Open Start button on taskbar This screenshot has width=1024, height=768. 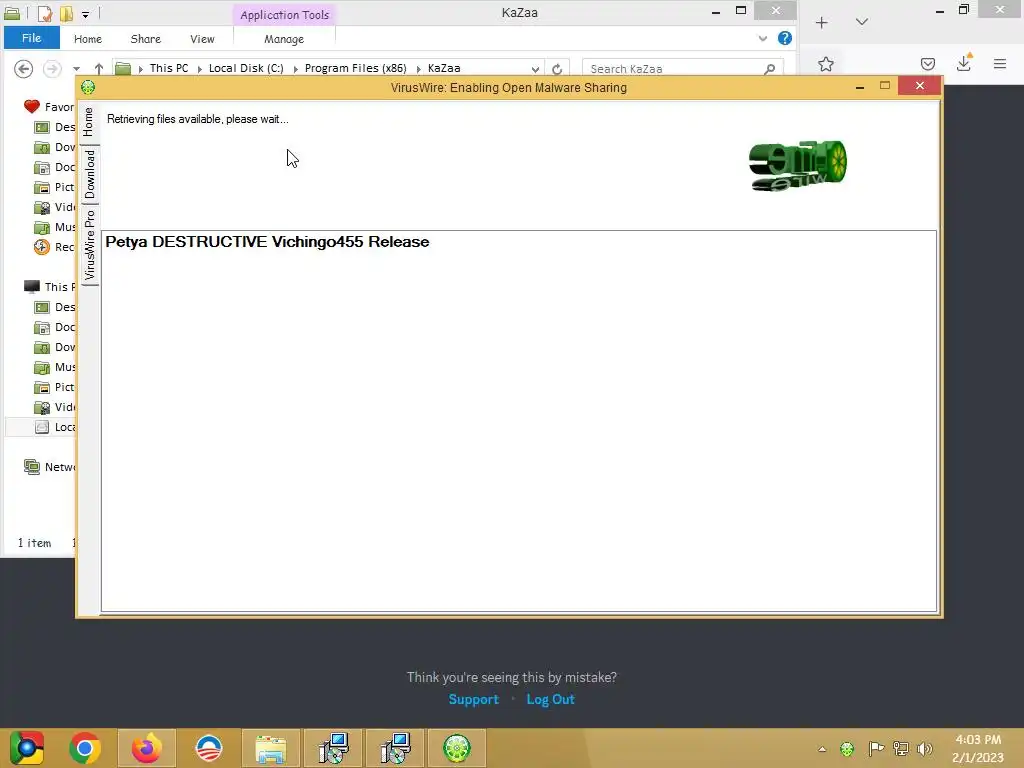click(x=27, y=748)
